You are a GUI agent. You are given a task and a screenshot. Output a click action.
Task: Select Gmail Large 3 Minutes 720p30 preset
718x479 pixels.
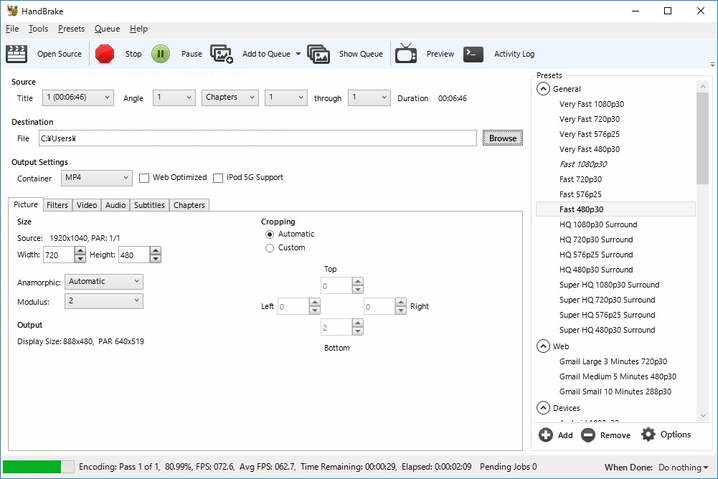(613, 361)
